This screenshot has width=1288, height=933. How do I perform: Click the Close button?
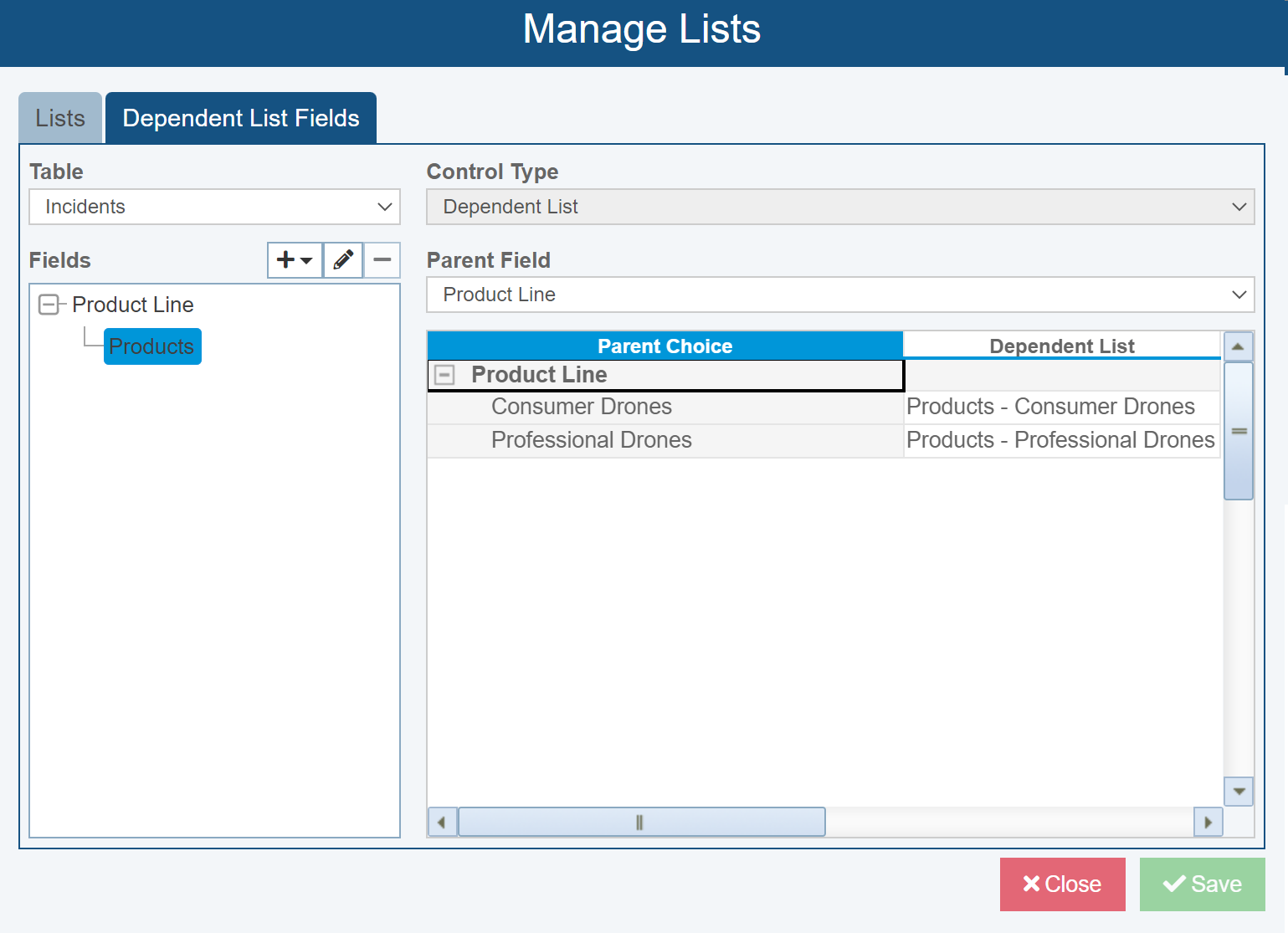1063,884
